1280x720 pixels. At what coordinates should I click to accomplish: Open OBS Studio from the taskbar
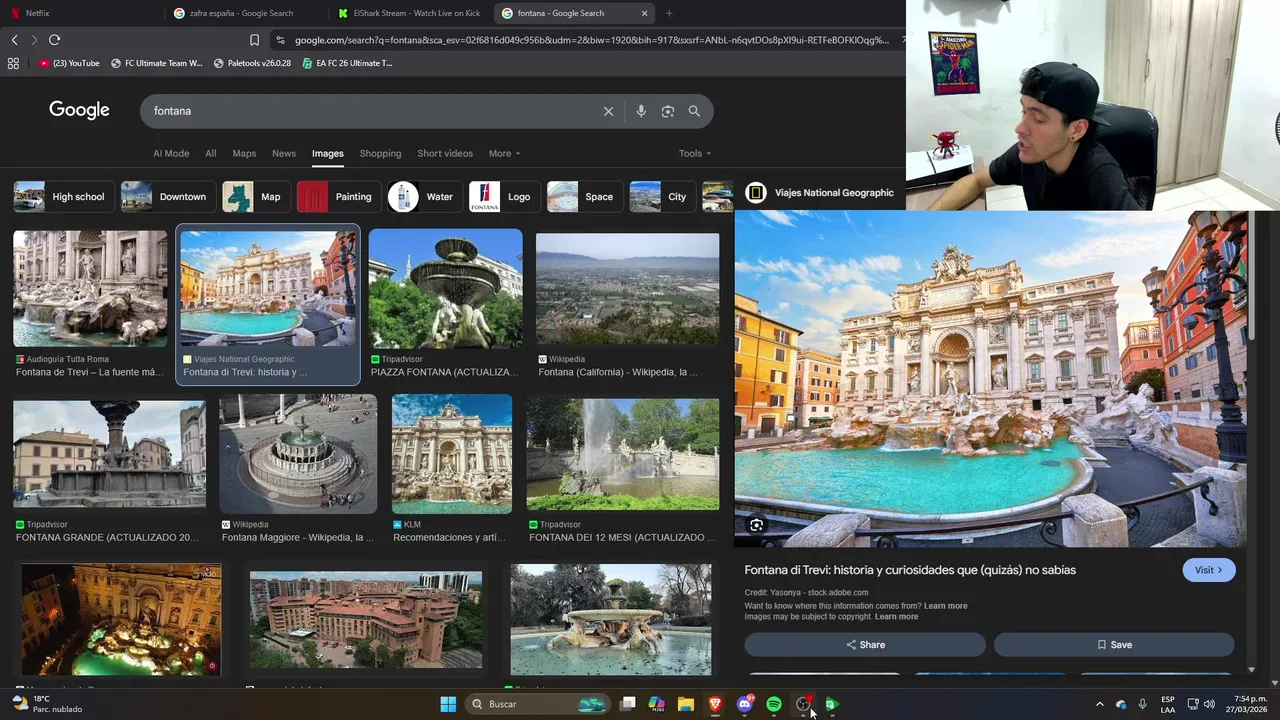(x=803, y=704)
